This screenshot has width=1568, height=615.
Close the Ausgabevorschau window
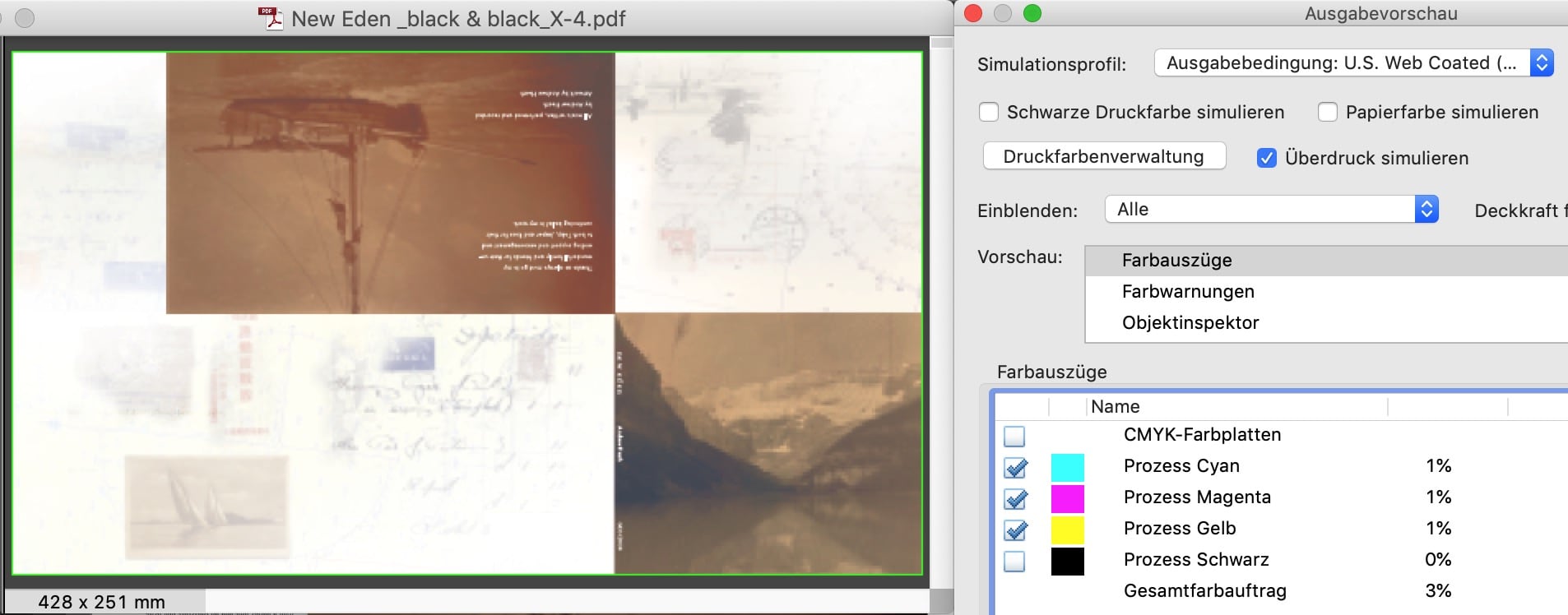[x=973, y=13]
